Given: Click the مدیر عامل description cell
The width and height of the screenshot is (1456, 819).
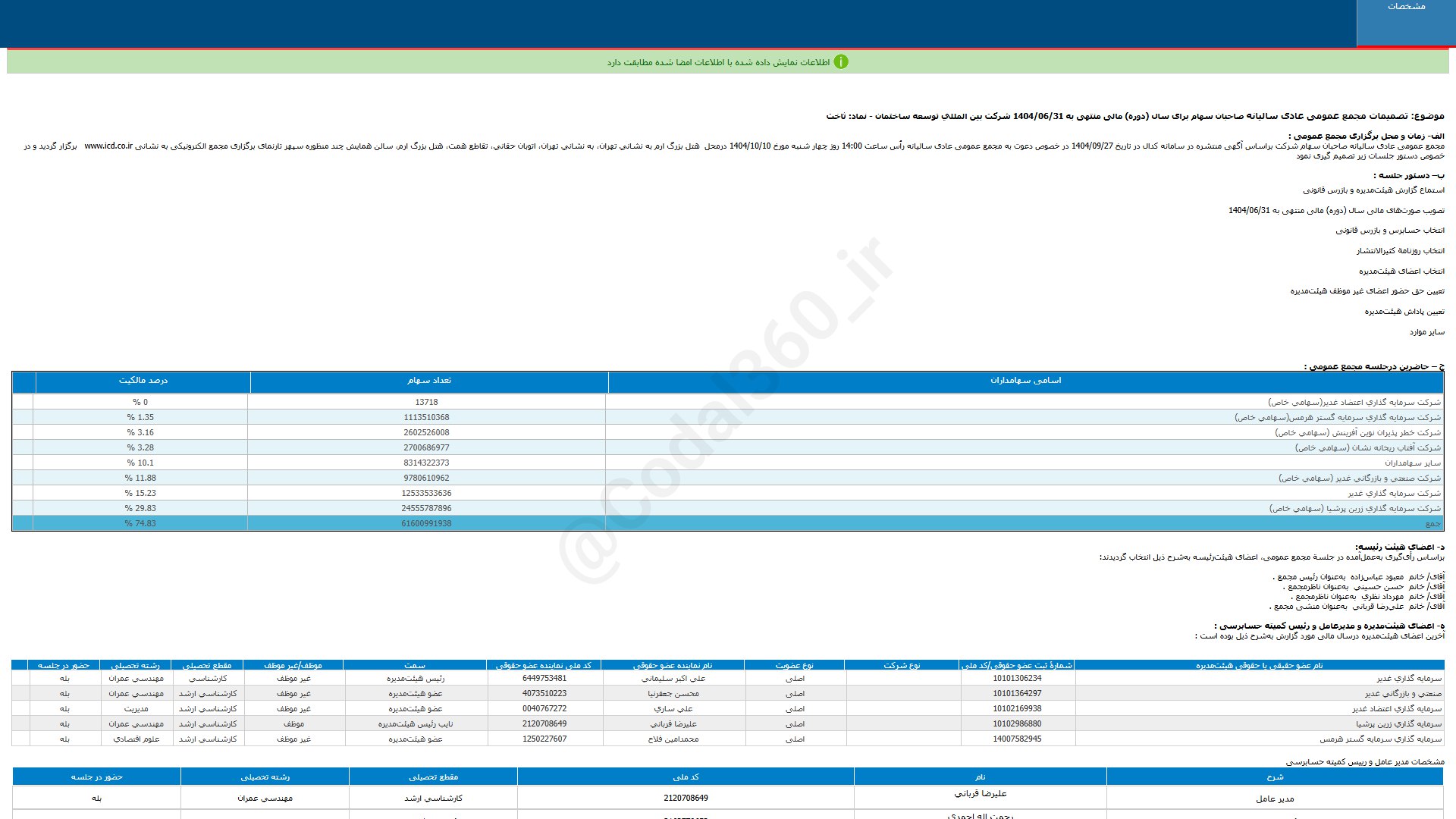Looking at the screenshot, I should (x=1274, y=799).
